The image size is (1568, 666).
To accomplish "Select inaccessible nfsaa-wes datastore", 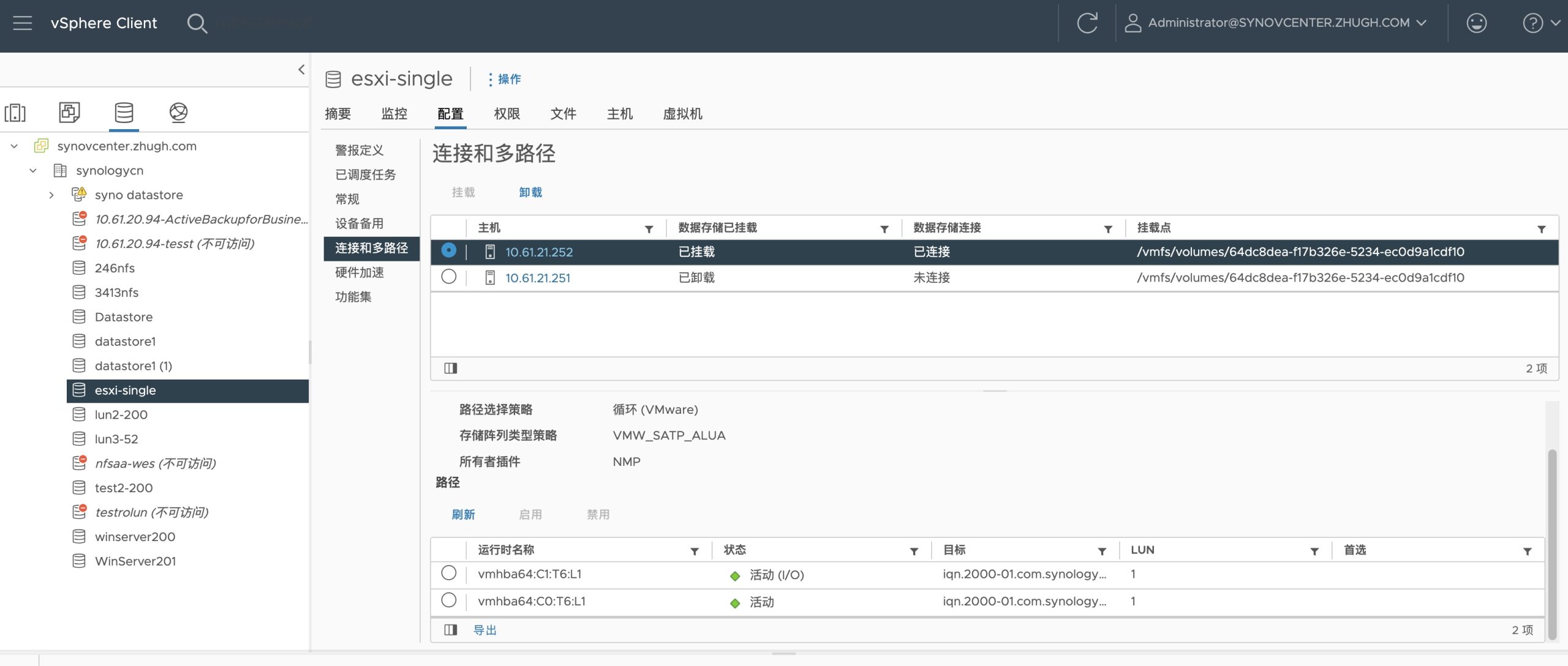I will coord(156,463).
